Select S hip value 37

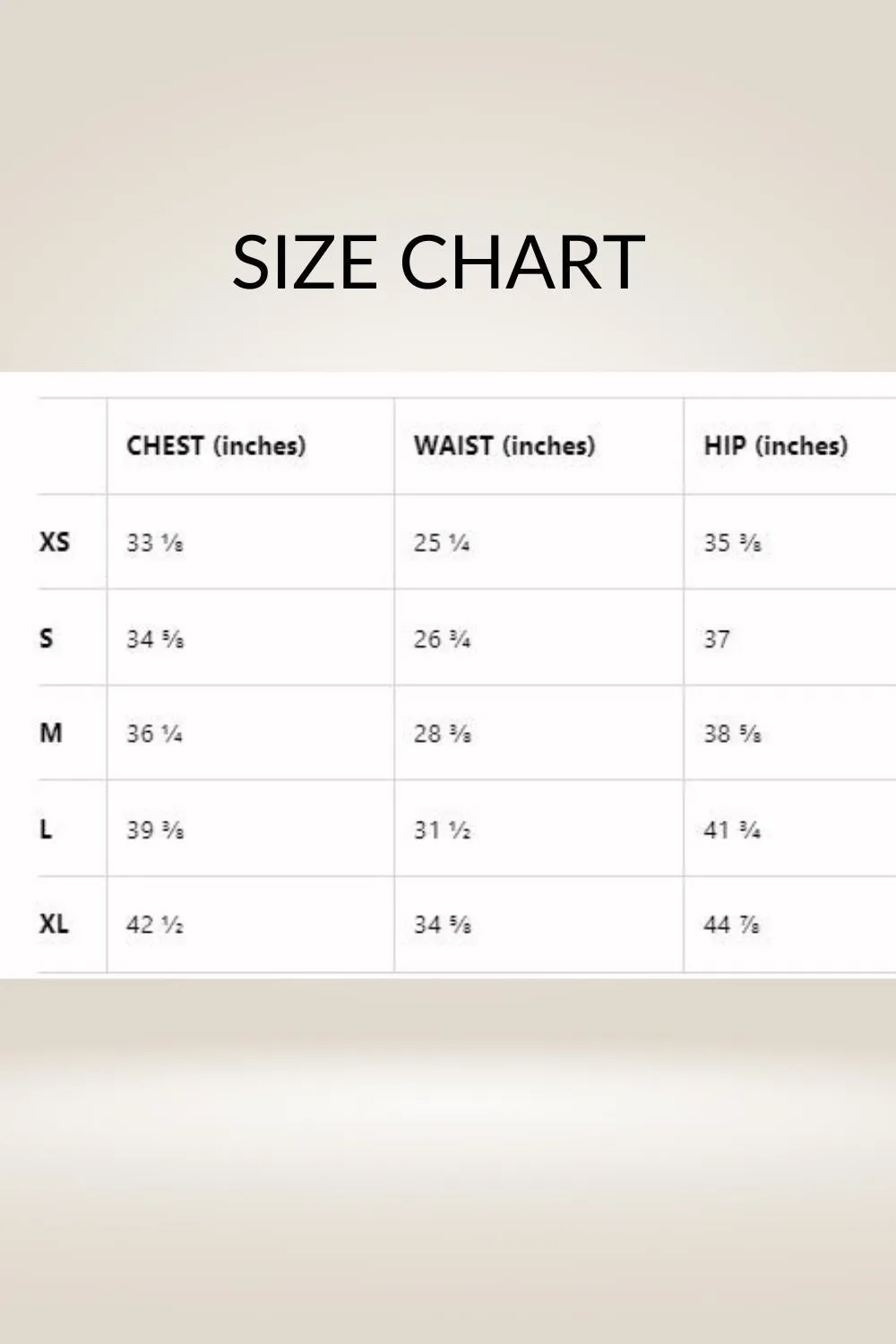(x=717, y=640)
